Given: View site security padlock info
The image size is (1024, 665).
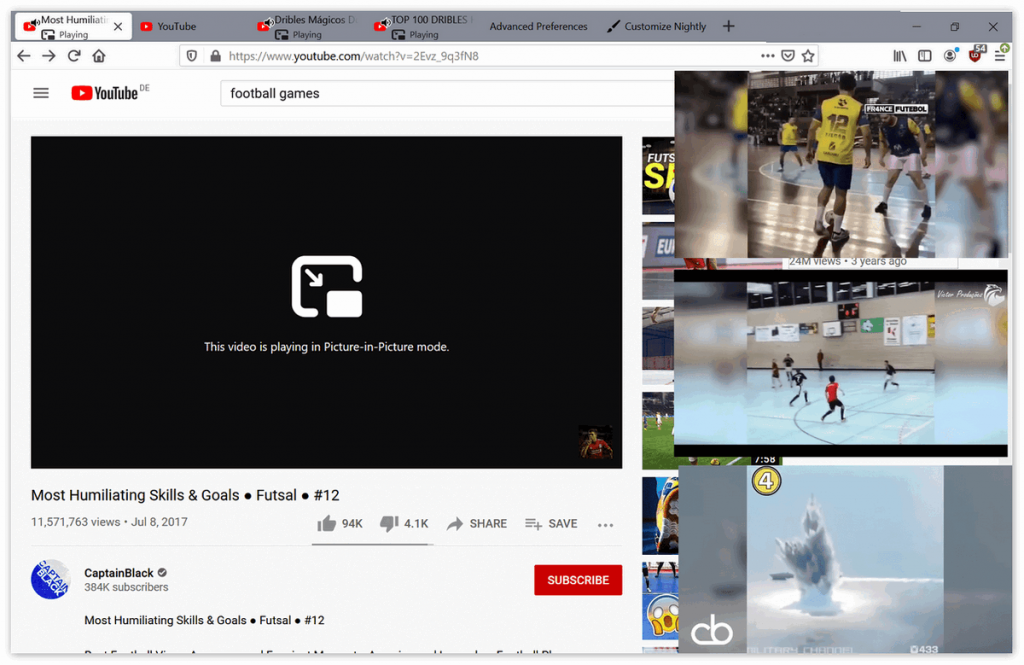Looking at the screenshot, I should 215,56.
